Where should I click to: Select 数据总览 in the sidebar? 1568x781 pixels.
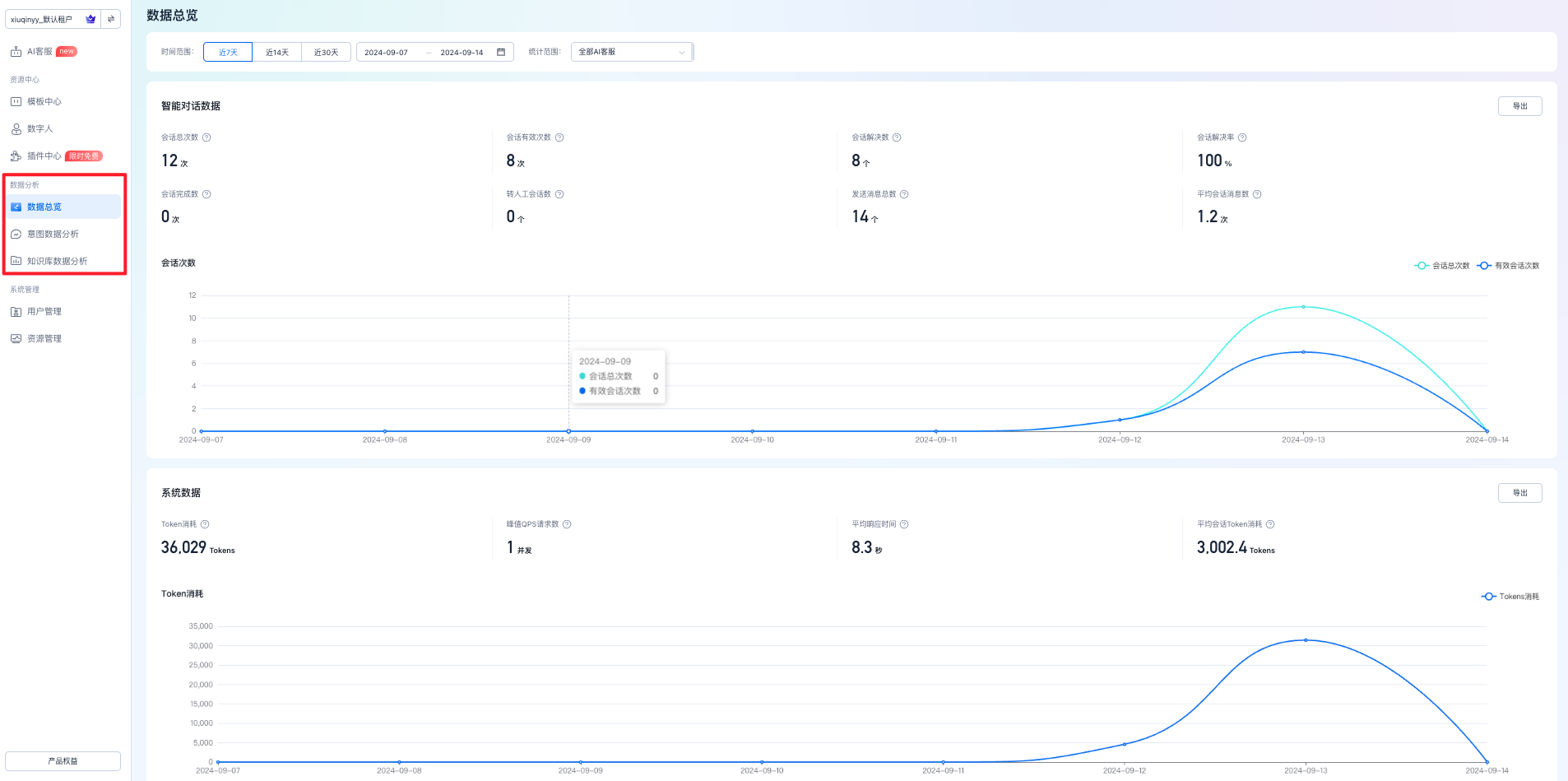(x=64, y=207)
